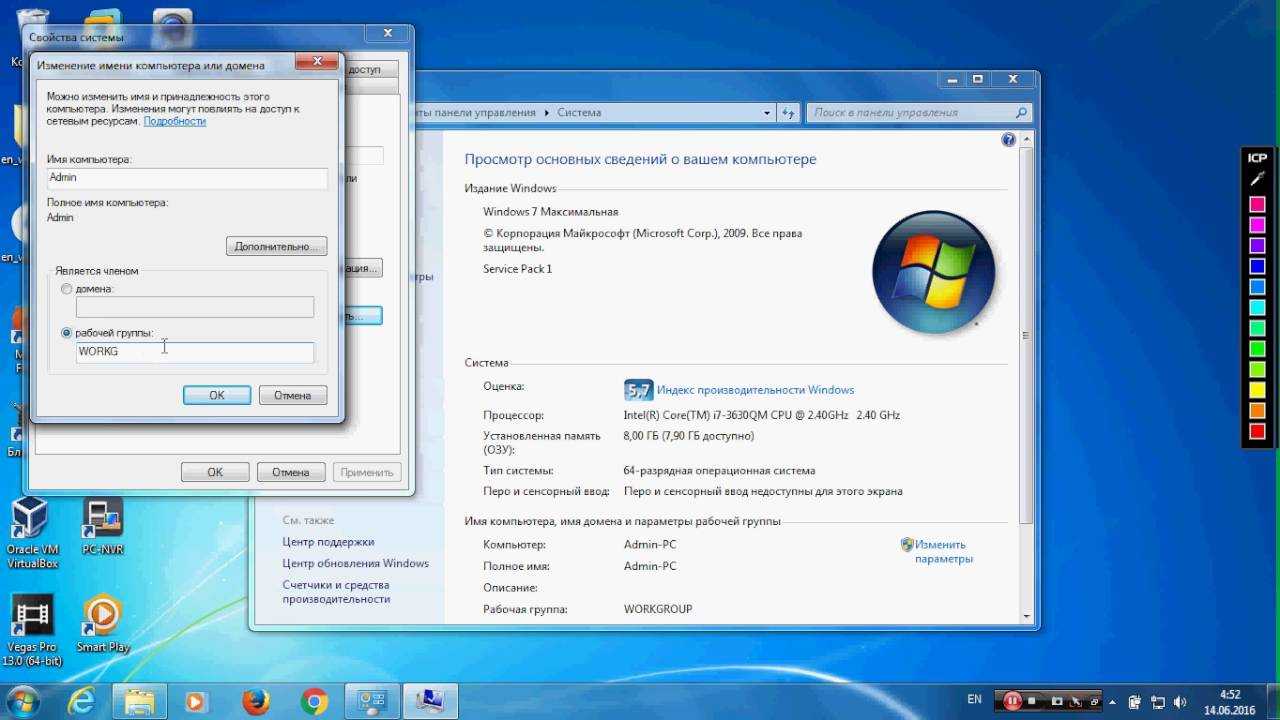Click the 'Имя компьютера' field containing Admin
This screenshot has height=720, width=1280.
[x=188, y=178]
